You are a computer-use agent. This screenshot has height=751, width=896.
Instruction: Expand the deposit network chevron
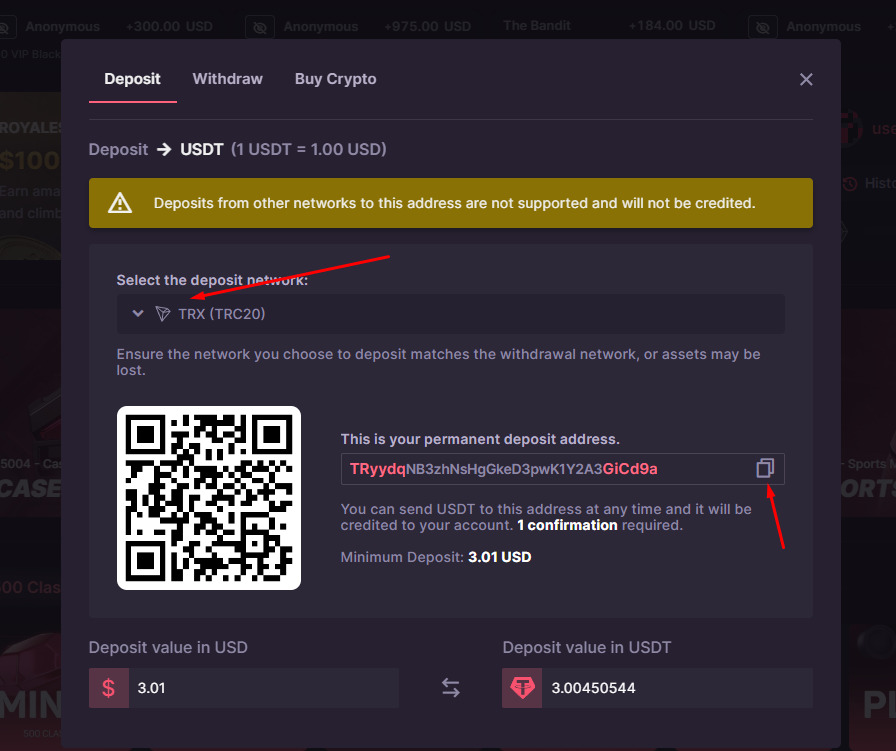pos(138,314)
